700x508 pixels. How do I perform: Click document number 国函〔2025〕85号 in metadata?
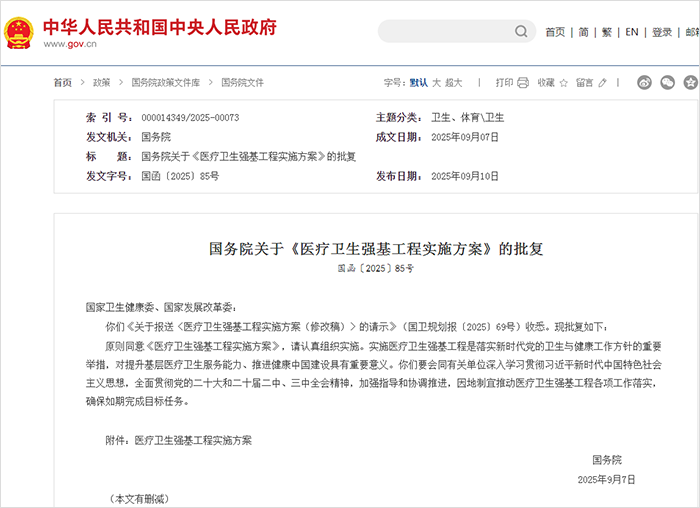pos(180,176)
